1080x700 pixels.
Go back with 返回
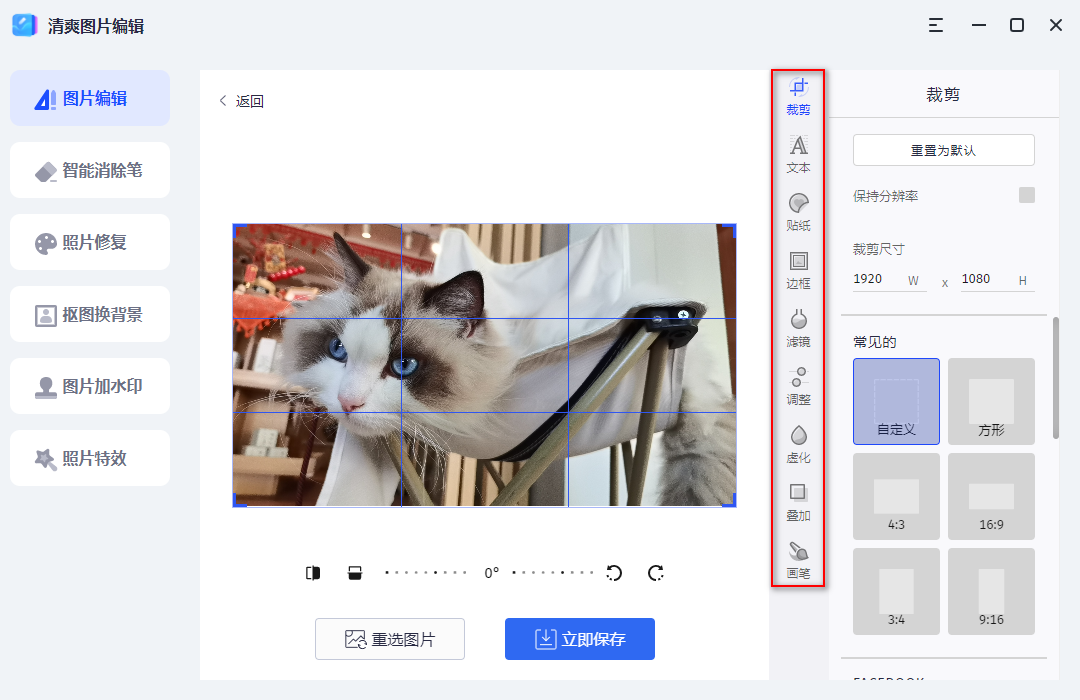(x=242, y=101)
